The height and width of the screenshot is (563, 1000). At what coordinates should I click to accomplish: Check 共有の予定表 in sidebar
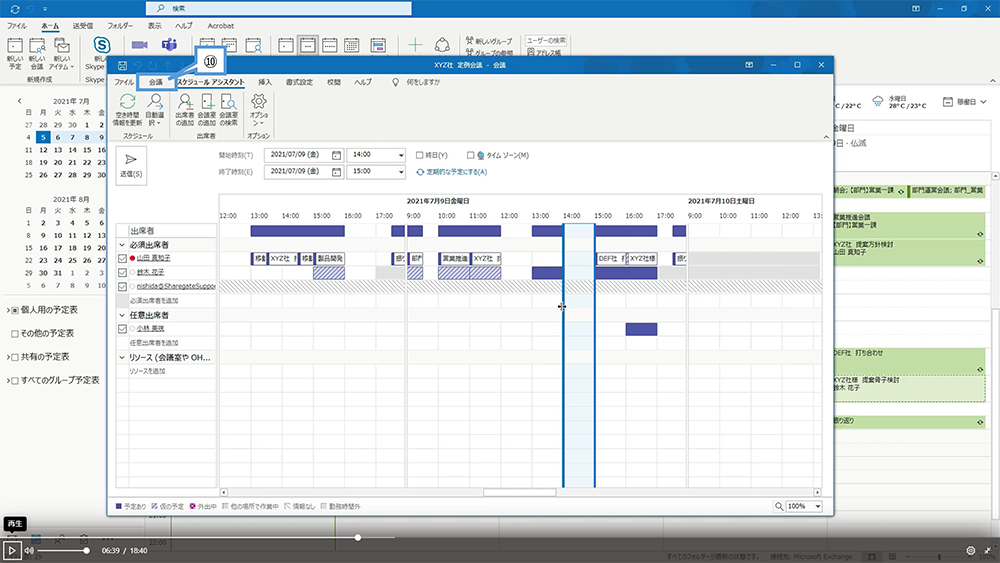(x=15, y=357)
